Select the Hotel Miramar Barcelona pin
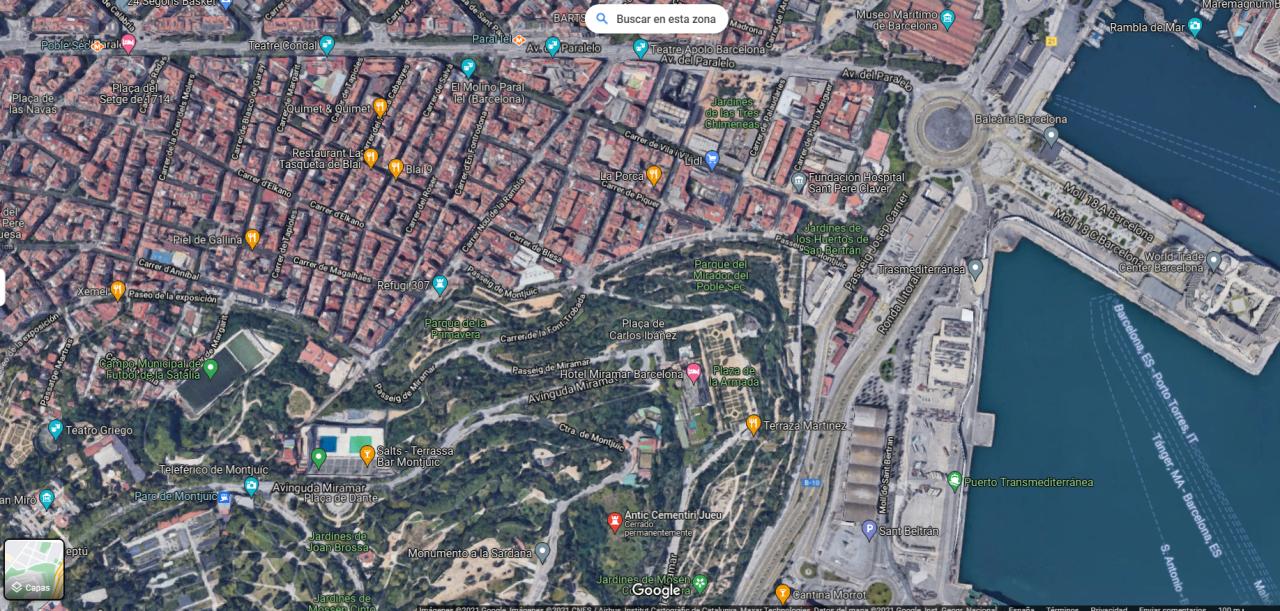The image size is (1280, 611). 693,373
